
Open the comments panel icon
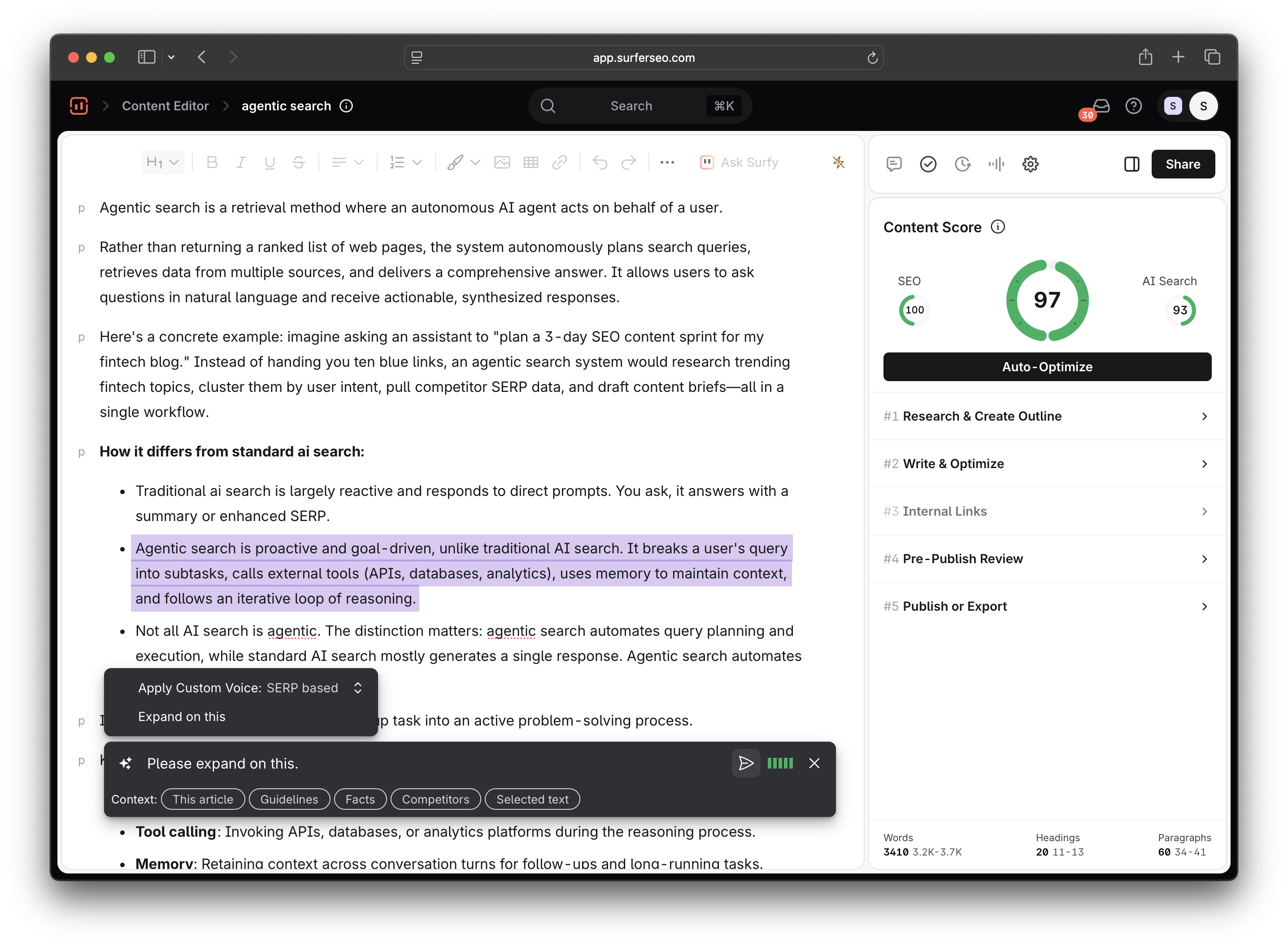coord(894,164)
